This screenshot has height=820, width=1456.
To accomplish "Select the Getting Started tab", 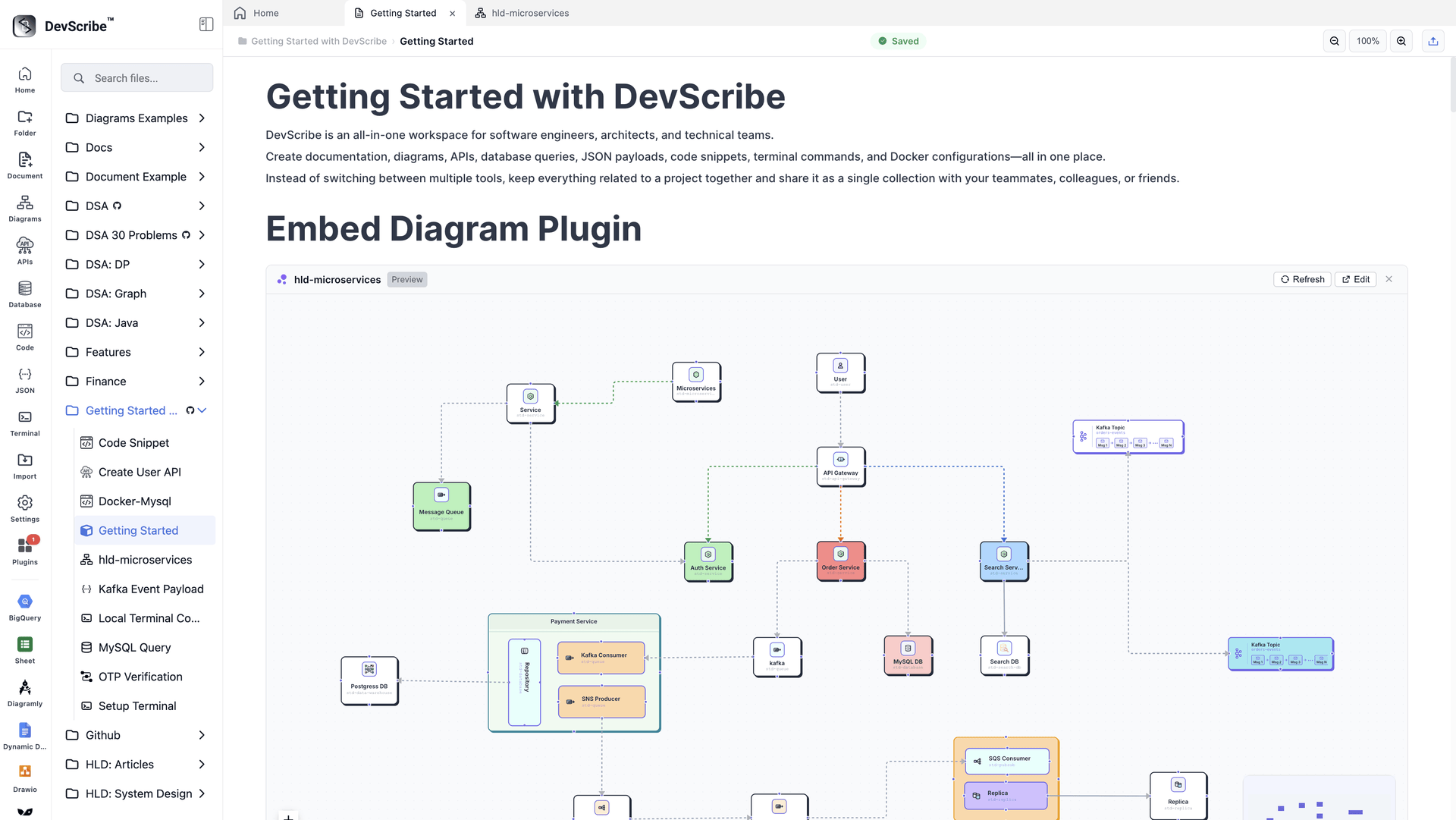I will point(403,13).
